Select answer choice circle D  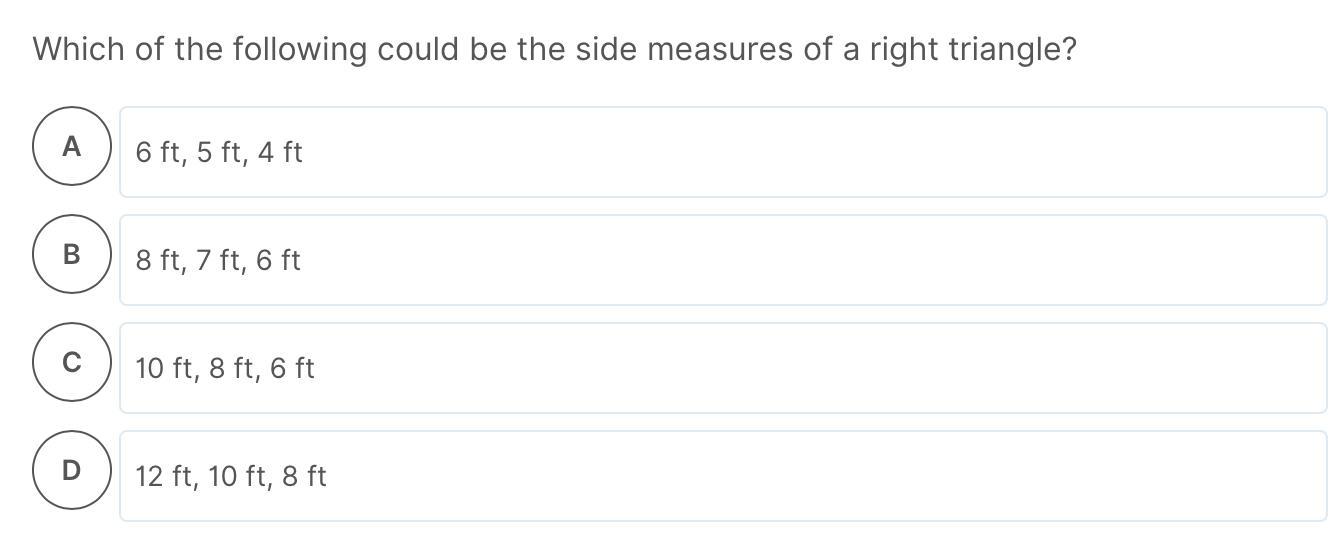tap(71, 470)
